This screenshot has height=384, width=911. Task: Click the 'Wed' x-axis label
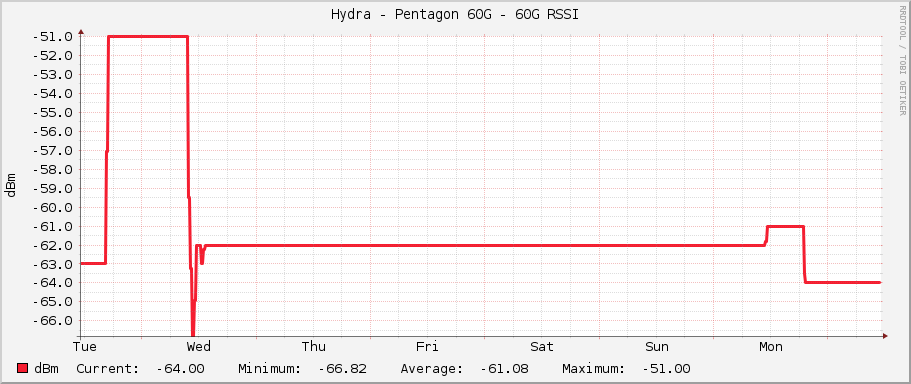199,347
